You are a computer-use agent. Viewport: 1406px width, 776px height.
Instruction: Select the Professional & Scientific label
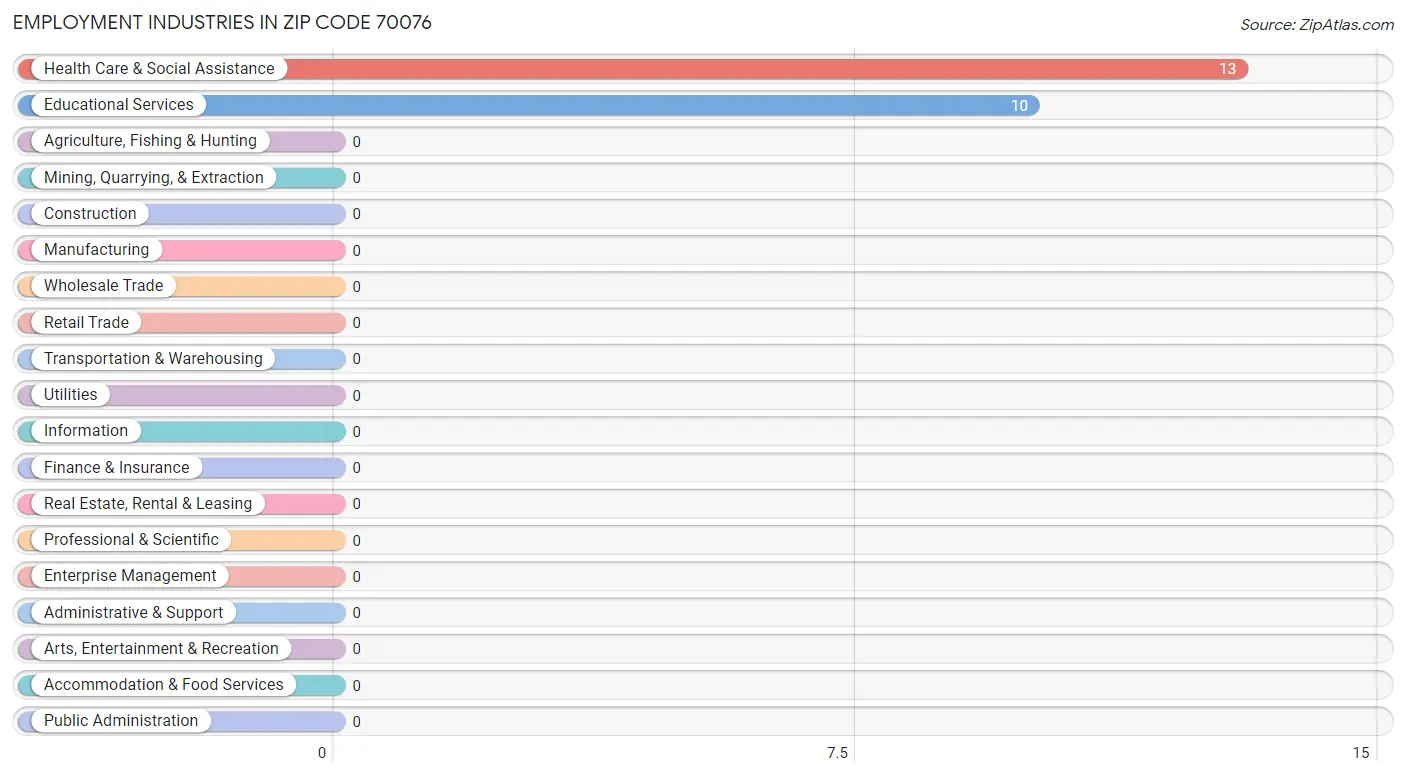(x=131, y=539)
